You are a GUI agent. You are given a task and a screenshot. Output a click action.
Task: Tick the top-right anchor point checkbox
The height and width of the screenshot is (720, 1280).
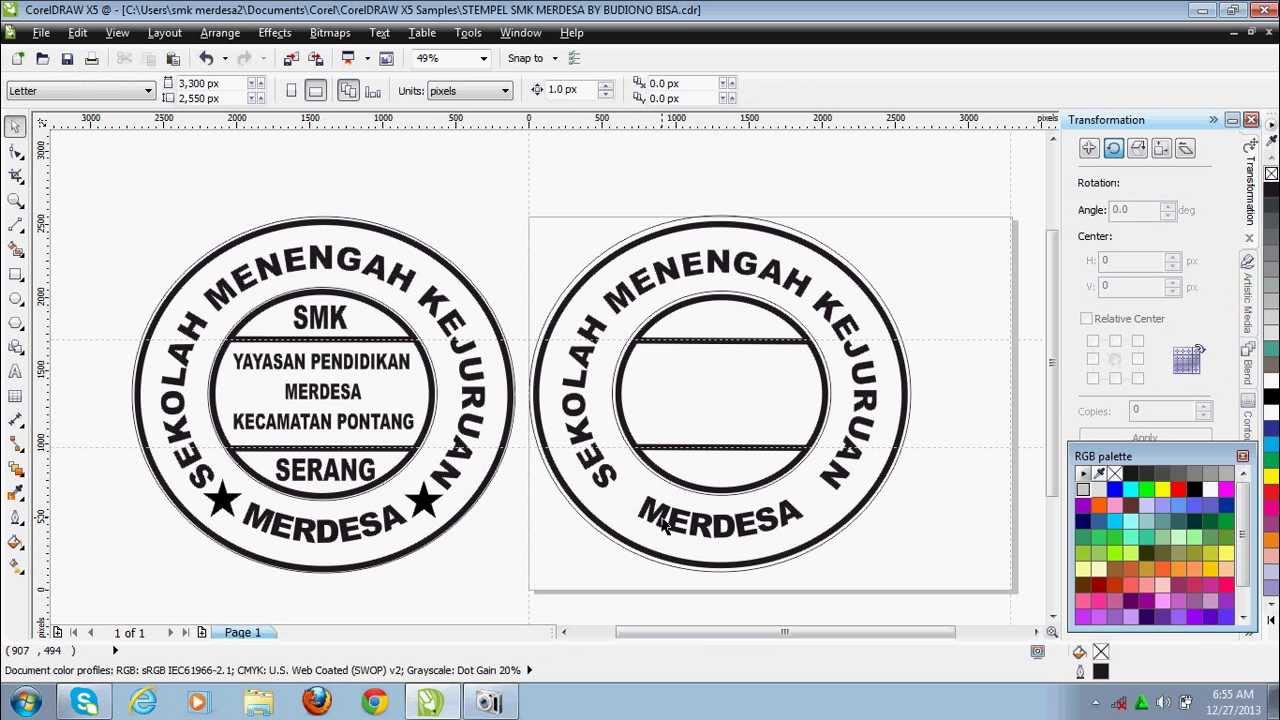pyautogui.click(x=1137, y=341)
